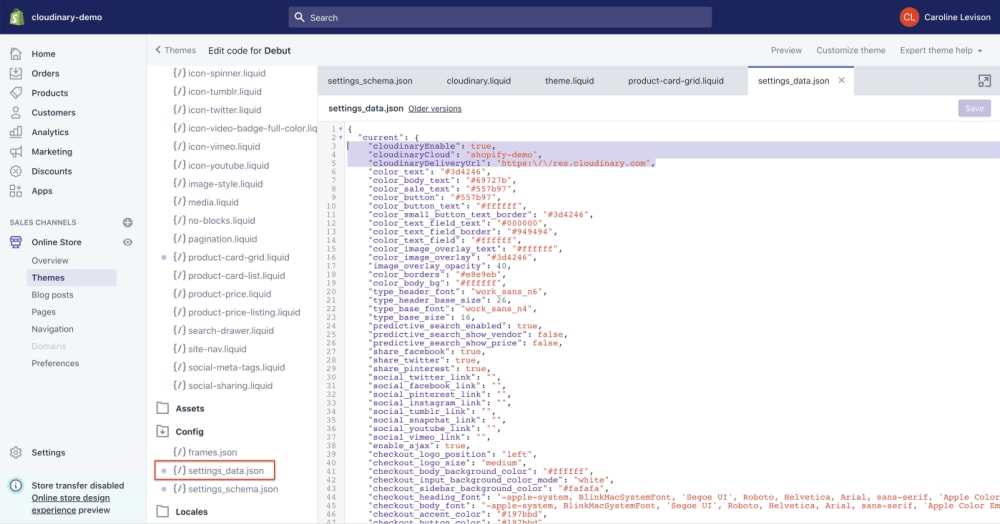This screenshot has width=1000, height=524.
Task: Switch to cloudinary.liquid tab
Action: (478, 81)
